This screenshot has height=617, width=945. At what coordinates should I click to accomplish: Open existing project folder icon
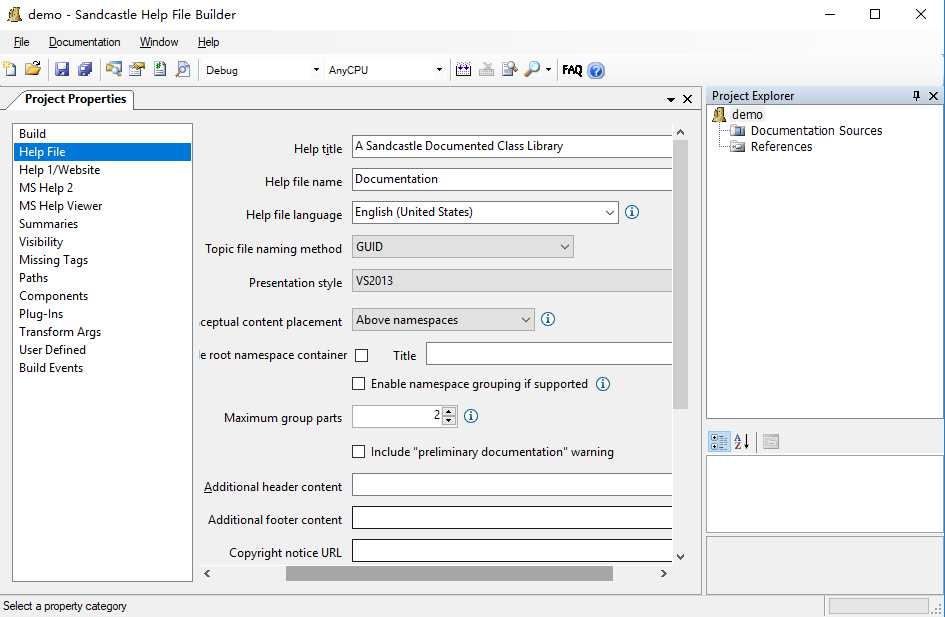[33, 69]
